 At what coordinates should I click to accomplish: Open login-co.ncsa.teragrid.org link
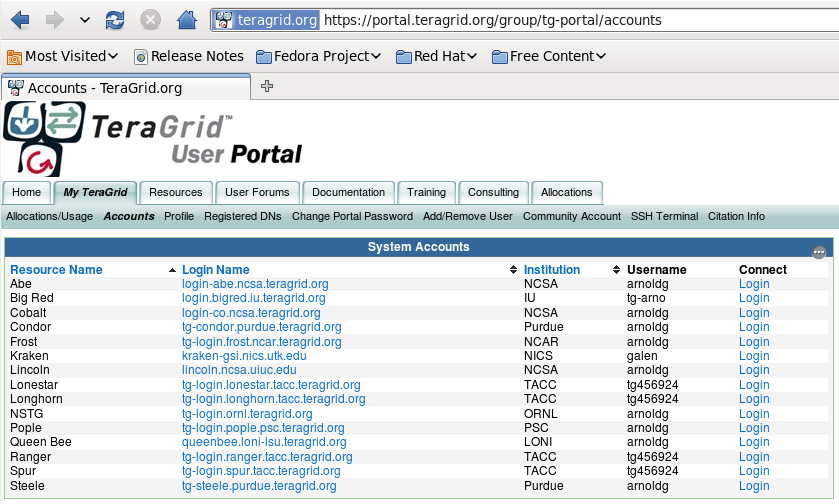point(251,313)
